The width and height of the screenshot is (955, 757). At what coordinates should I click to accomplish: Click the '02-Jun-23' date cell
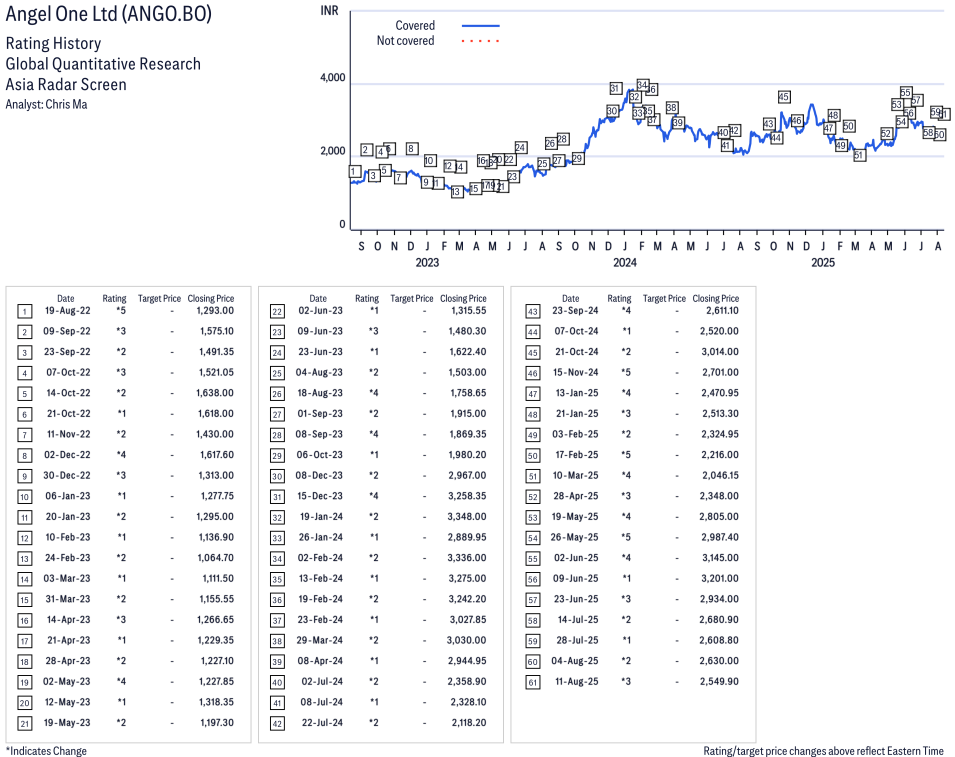pyautogui.click(x=320, y=311)
